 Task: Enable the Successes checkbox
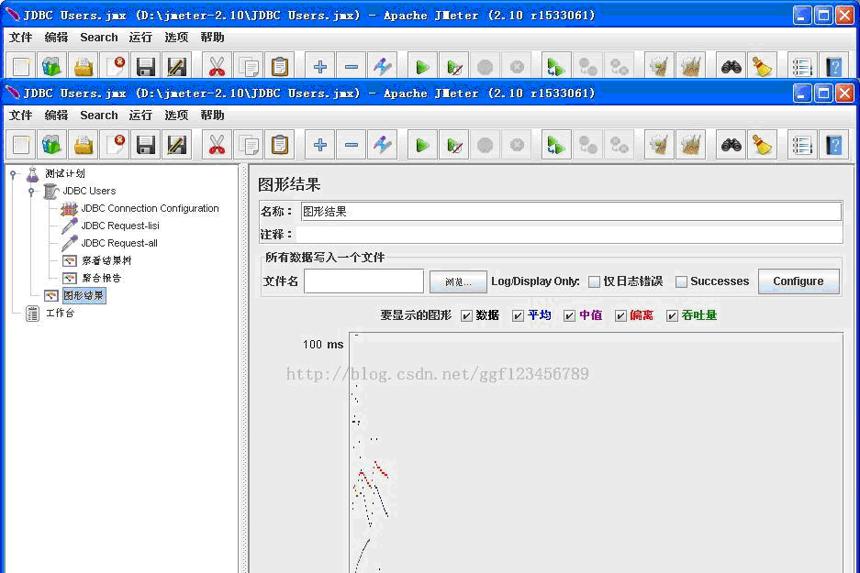coord(681,282)
